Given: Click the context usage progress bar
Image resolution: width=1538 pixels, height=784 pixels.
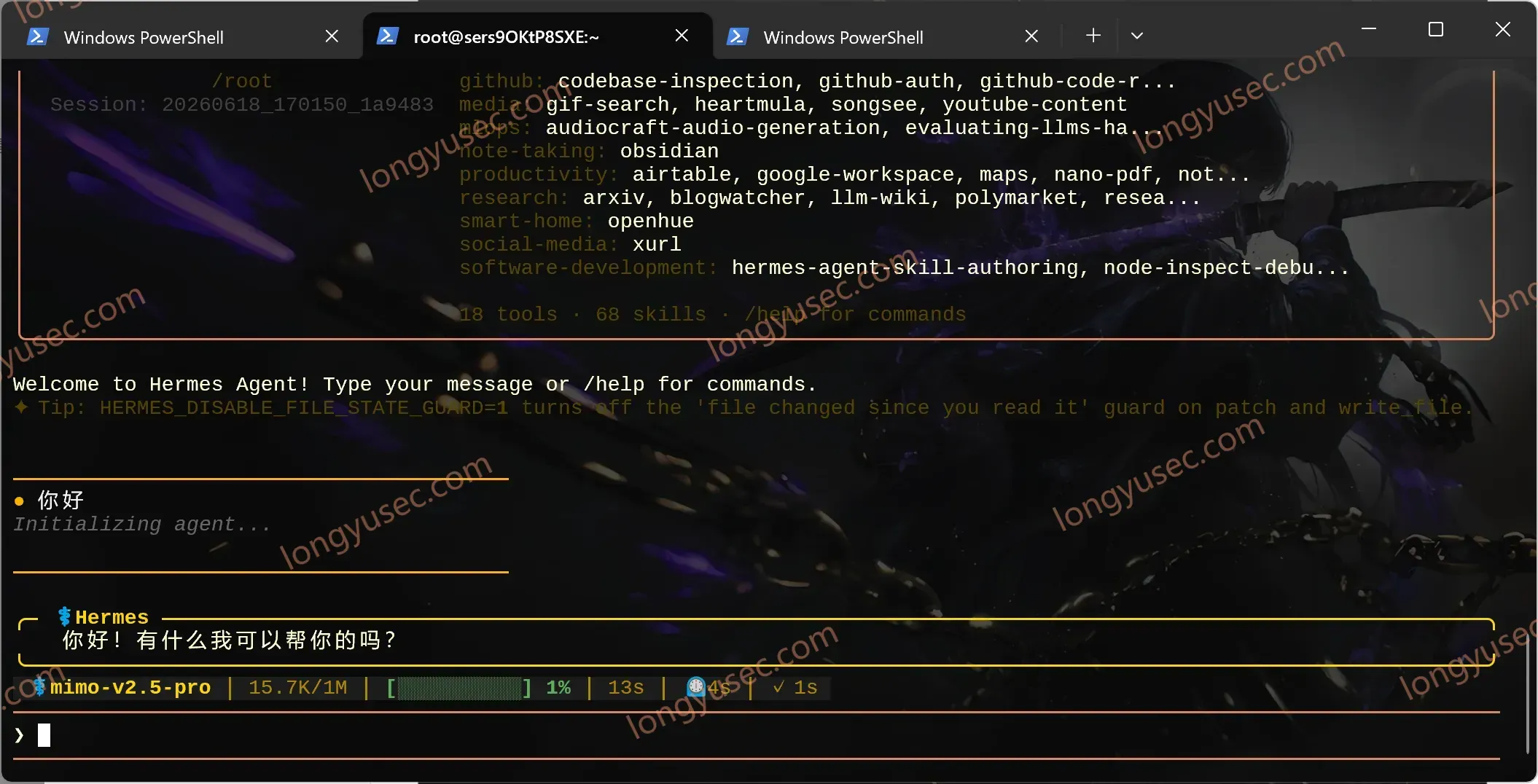Looking at the screenshot, I should coord(459,687).
